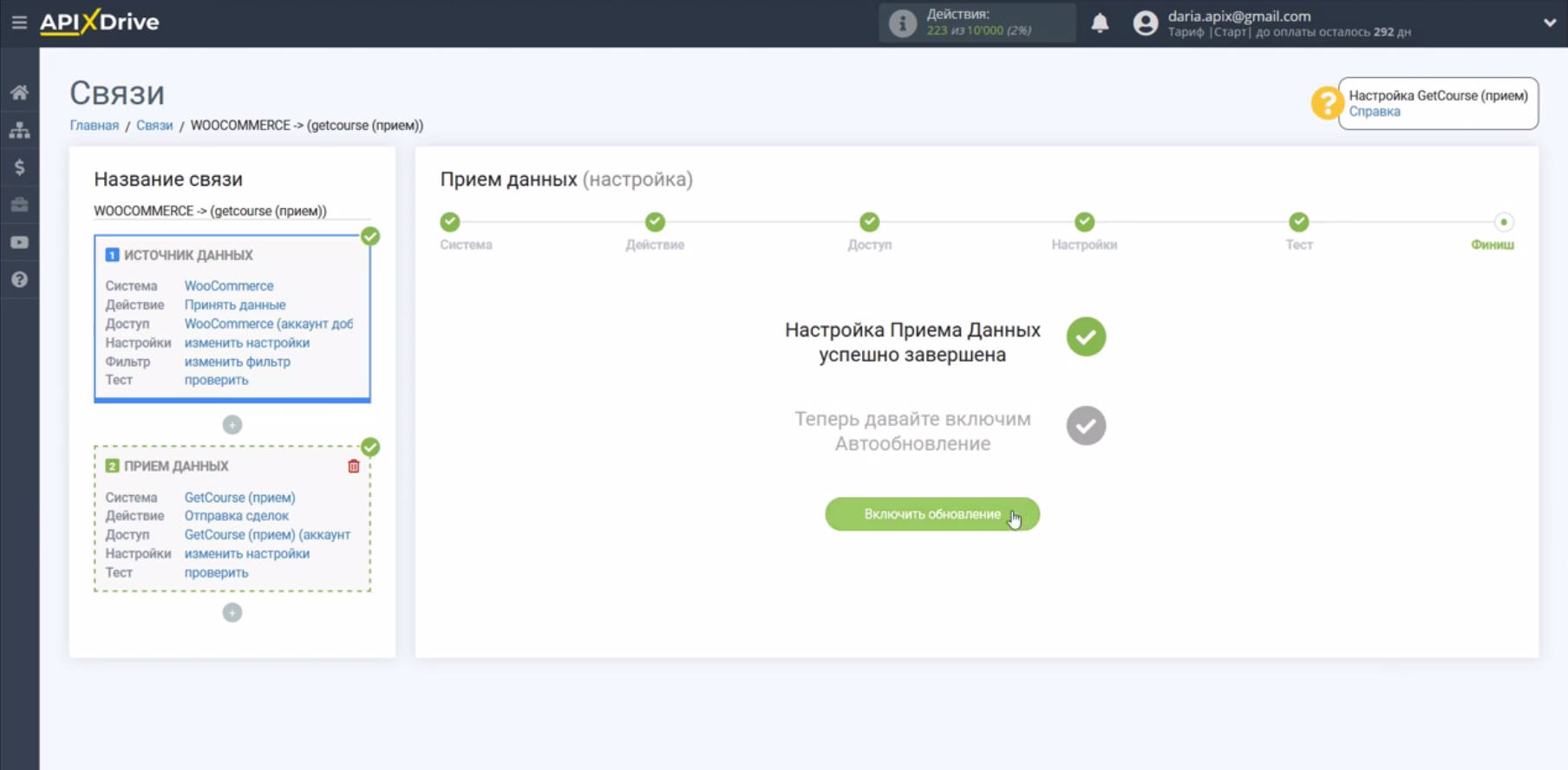
Task: Go to Настройки step marker
Action: tap(1085, 222)
